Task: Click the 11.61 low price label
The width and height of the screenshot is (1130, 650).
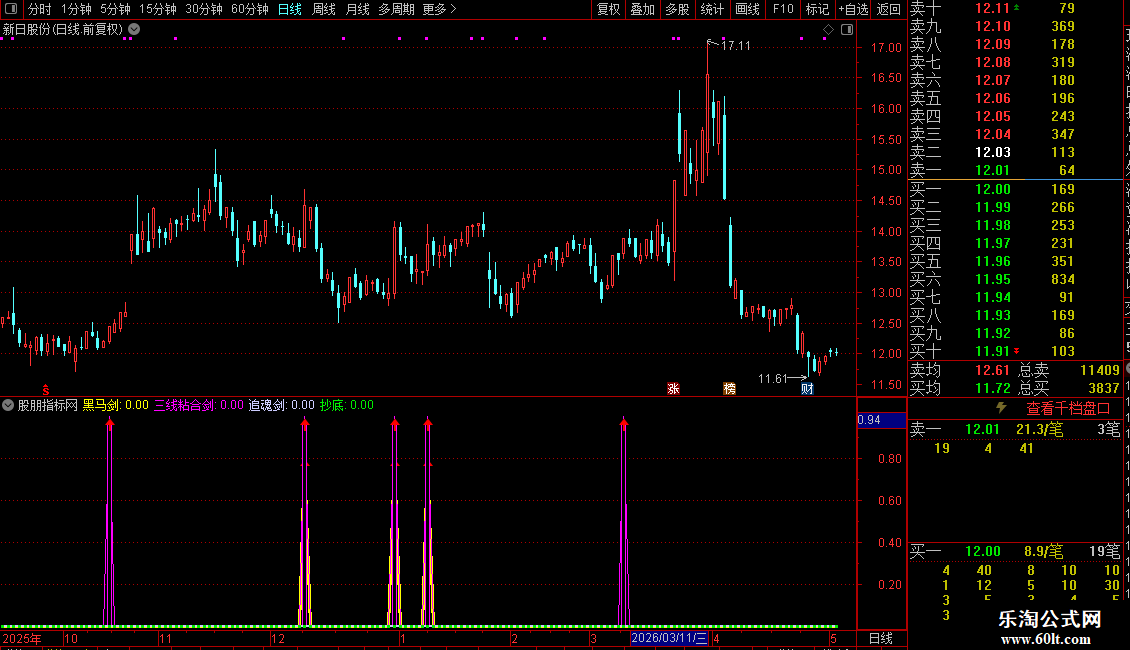Action: [773, 378]
